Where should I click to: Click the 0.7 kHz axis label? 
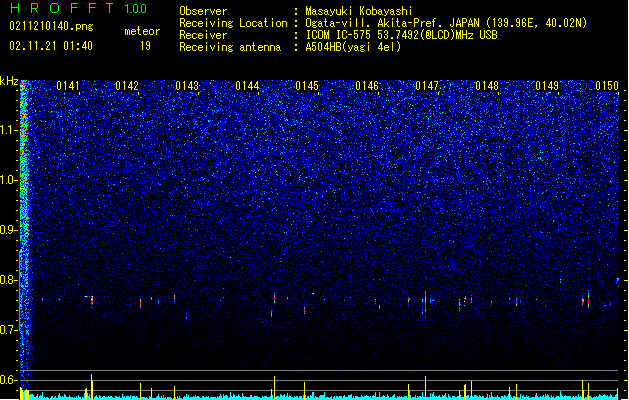click(x=9, y=330)
